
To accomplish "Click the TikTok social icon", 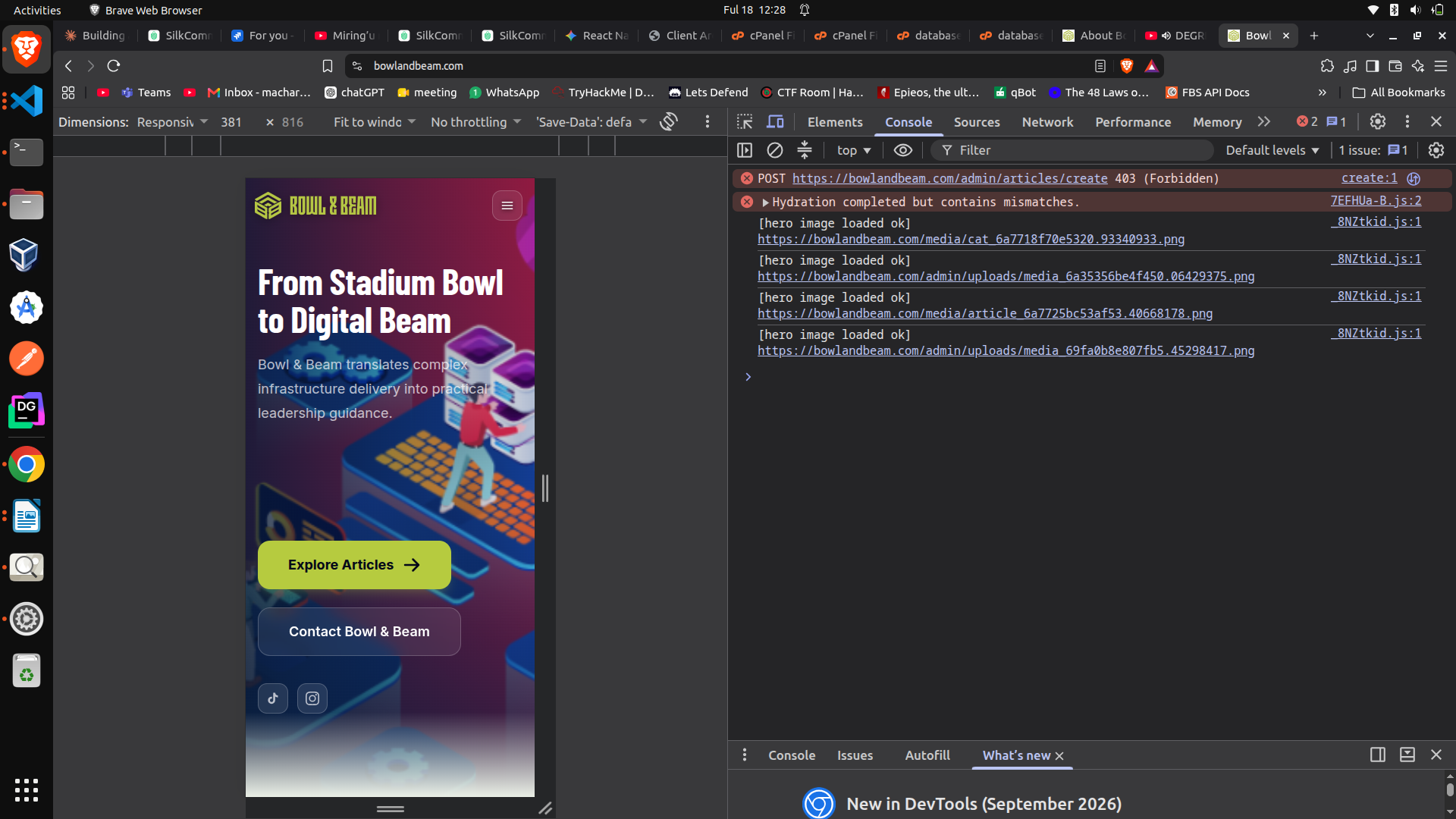I will 273,698.
